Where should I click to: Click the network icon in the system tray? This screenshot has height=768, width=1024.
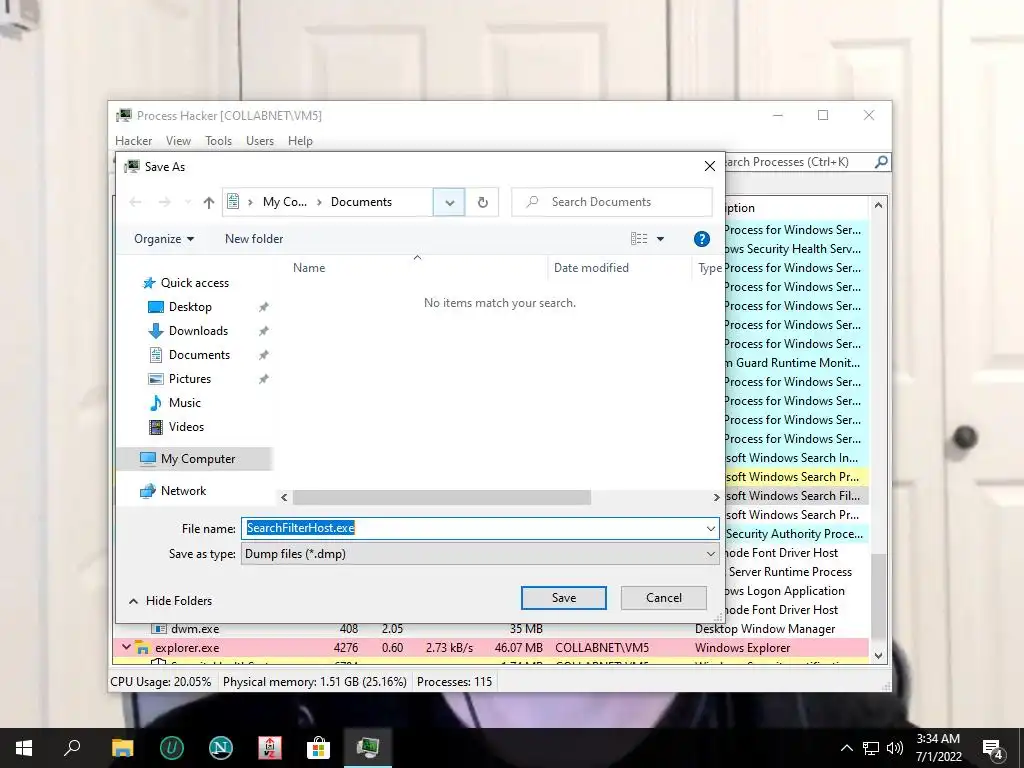coord(871,748)
